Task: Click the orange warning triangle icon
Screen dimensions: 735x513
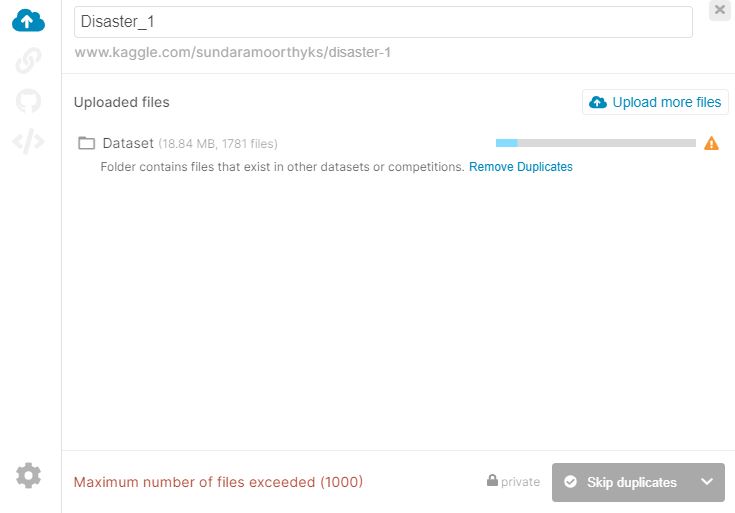Action: coord(711,143)
